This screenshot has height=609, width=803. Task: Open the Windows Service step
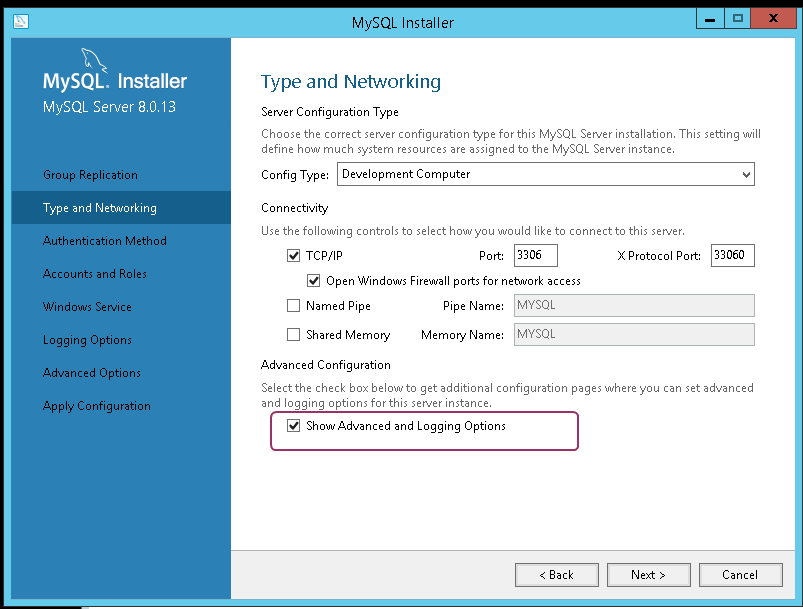coord(87,307)
